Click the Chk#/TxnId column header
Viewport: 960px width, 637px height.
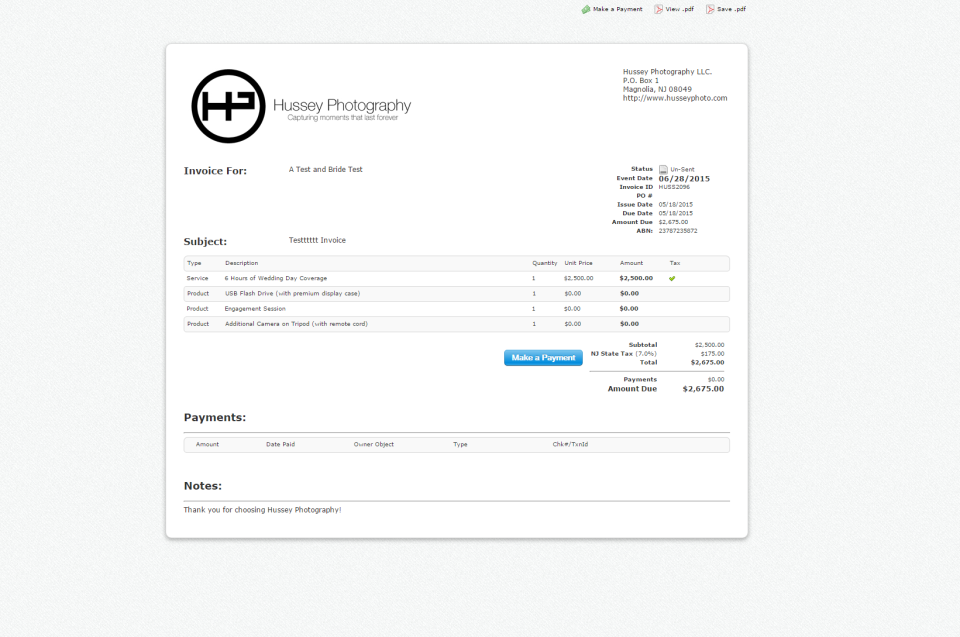point(570,445)
